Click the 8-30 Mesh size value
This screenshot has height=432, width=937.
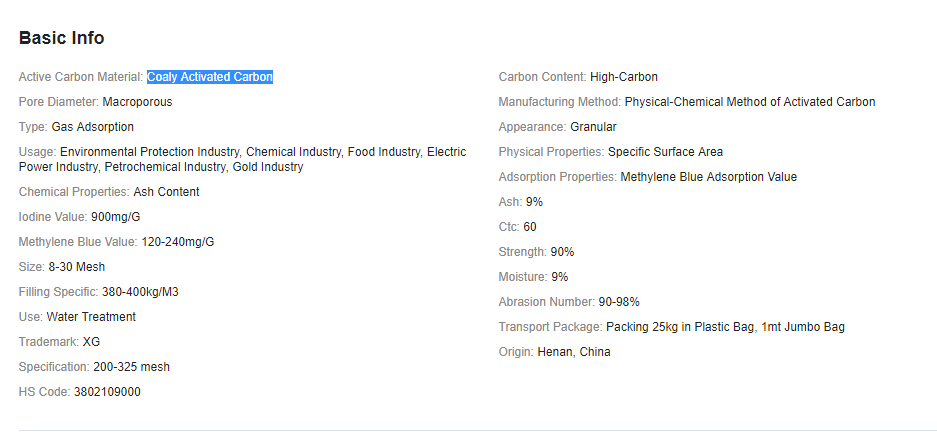tap(76, 267)
